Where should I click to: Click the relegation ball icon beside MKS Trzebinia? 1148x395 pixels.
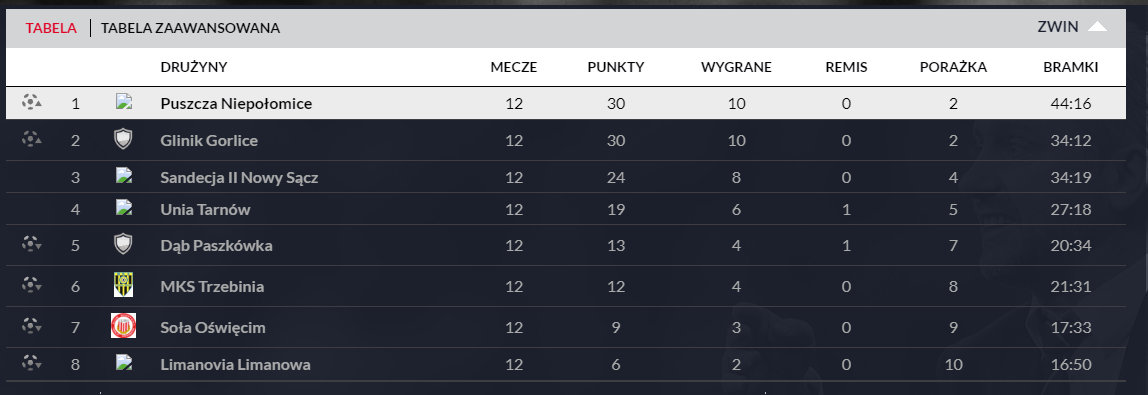pos(31,285)
